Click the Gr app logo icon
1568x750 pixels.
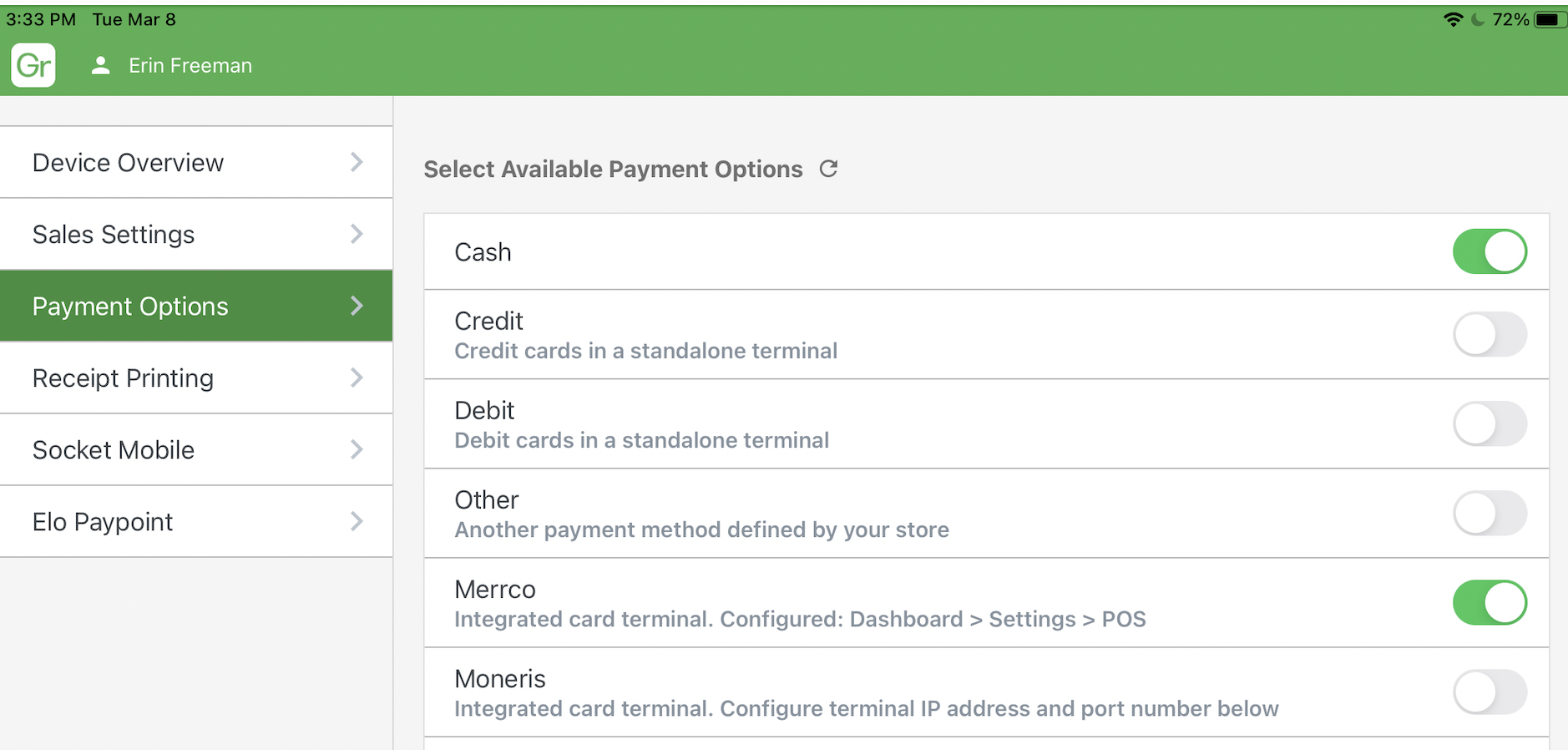click(x=33, y=65)
